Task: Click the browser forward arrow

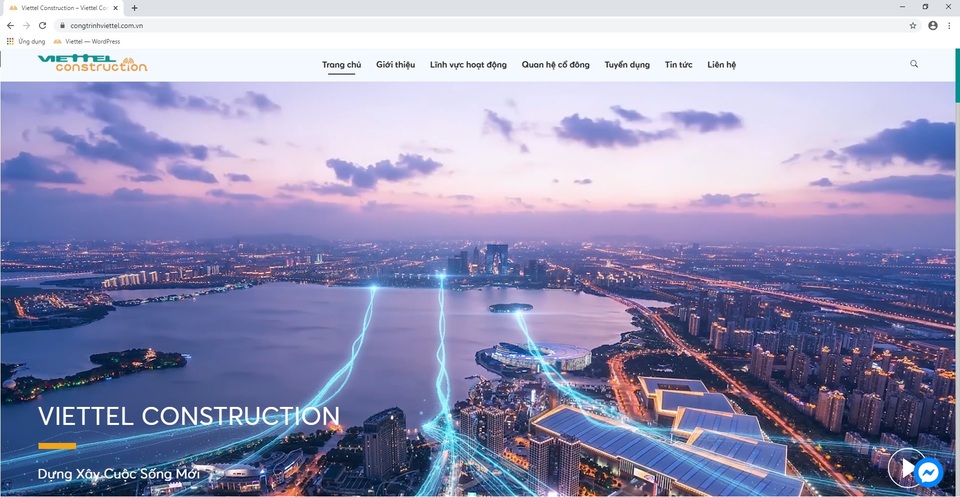Action: pyautogui.click(x=26, y=26)
